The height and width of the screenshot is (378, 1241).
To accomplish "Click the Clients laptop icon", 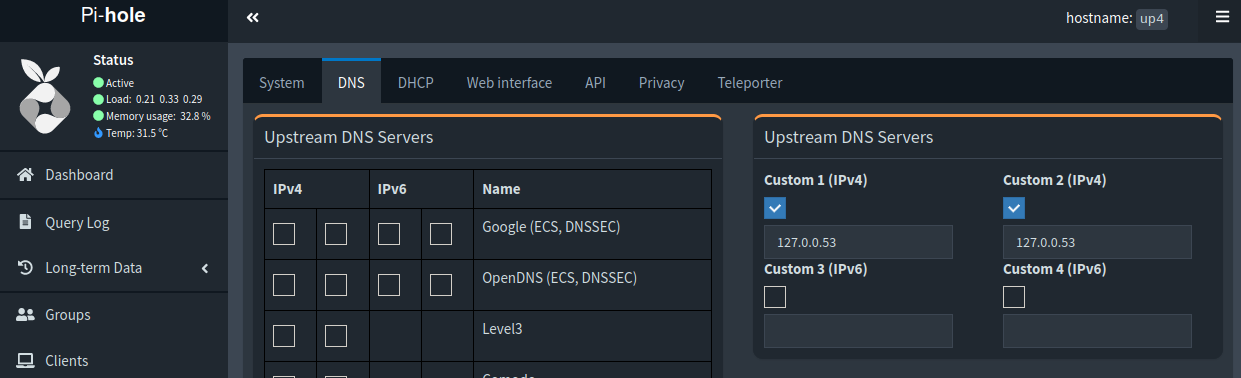I will (26, 361).
